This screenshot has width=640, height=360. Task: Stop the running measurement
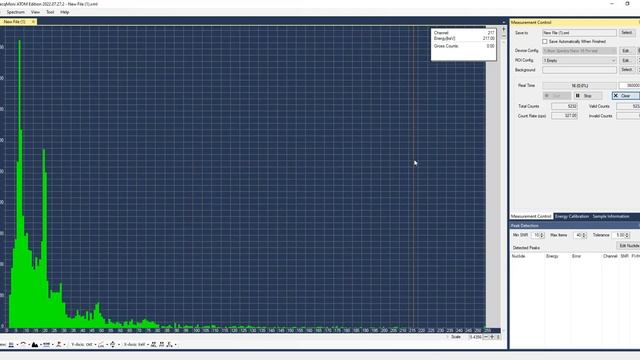pyautogui.click(x=587, y=96)
